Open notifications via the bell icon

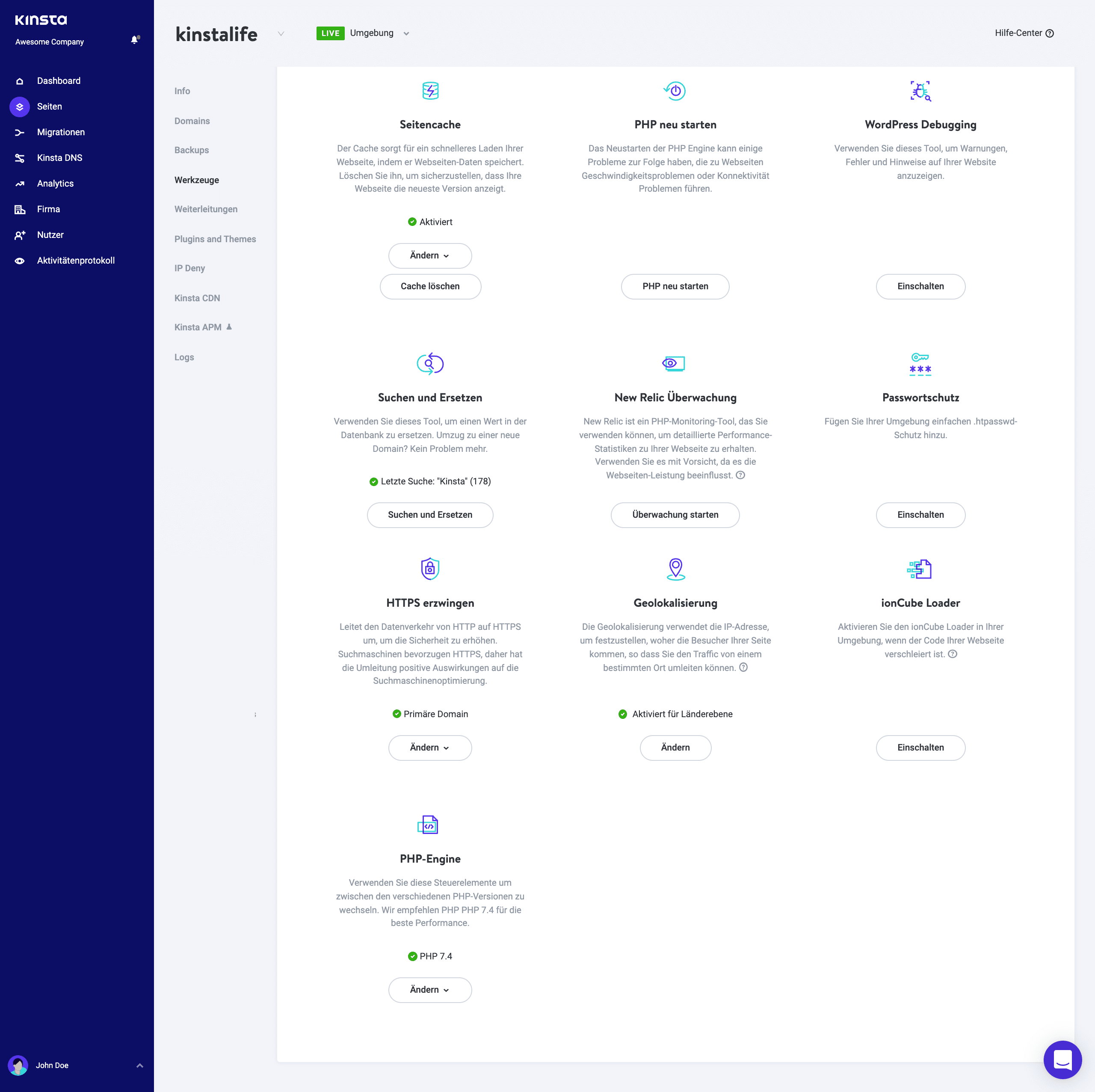(135, 40)
